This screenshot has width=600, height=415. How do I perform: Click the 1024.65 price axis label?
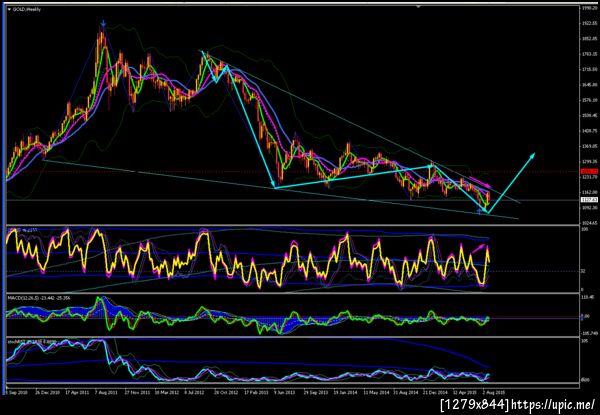[591, 223]
